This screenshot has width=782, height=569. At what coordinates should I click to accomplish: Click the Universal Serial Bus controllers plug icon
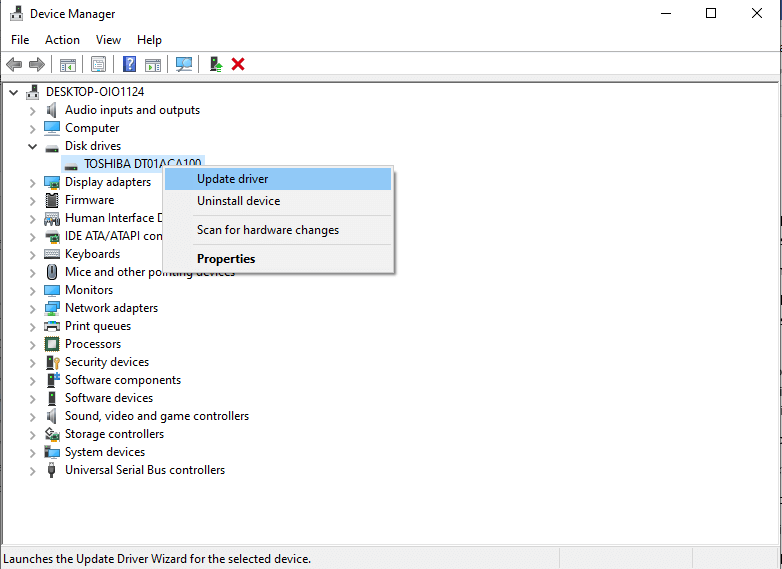pos(51,470)
